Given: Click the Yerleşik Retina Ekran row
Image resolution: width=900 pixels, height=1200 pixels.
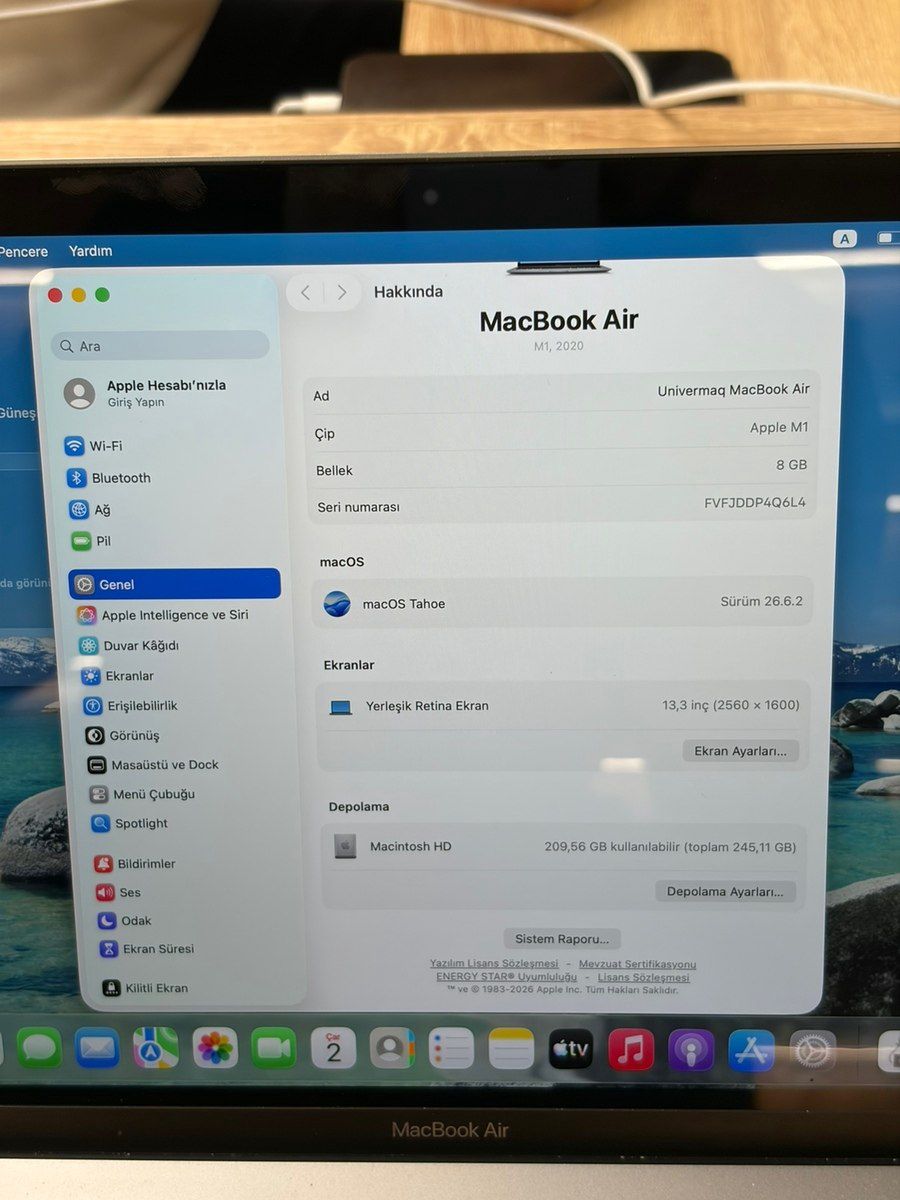Looking at the screenshot, I should coord(564,706).
